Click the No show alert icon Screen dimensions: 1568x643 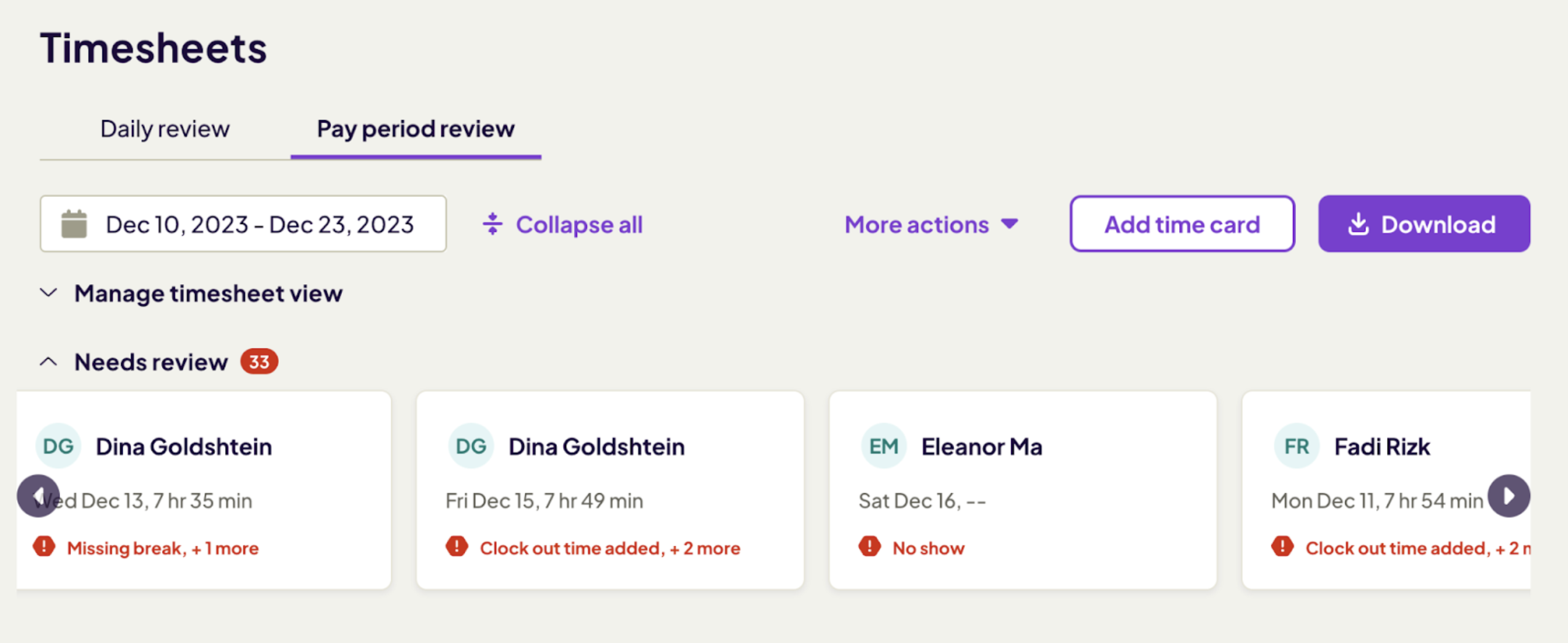point(868,547)
